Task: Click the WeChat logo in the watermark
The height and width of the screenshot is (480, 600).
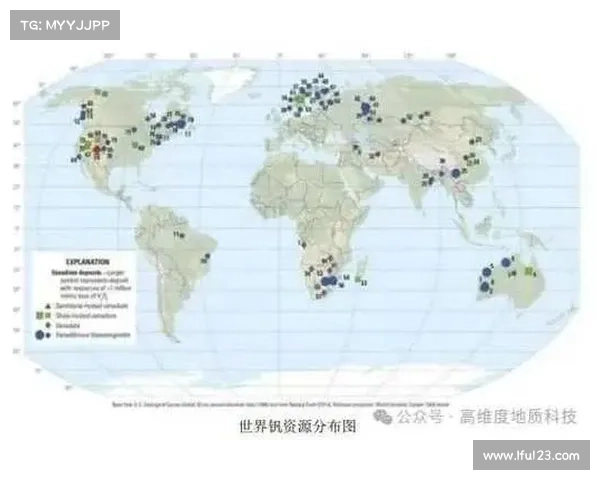Action: 384,415
